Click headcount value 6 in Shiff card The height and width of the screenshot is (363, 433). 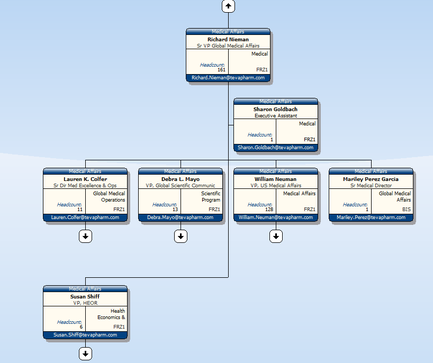coord(81,327)
